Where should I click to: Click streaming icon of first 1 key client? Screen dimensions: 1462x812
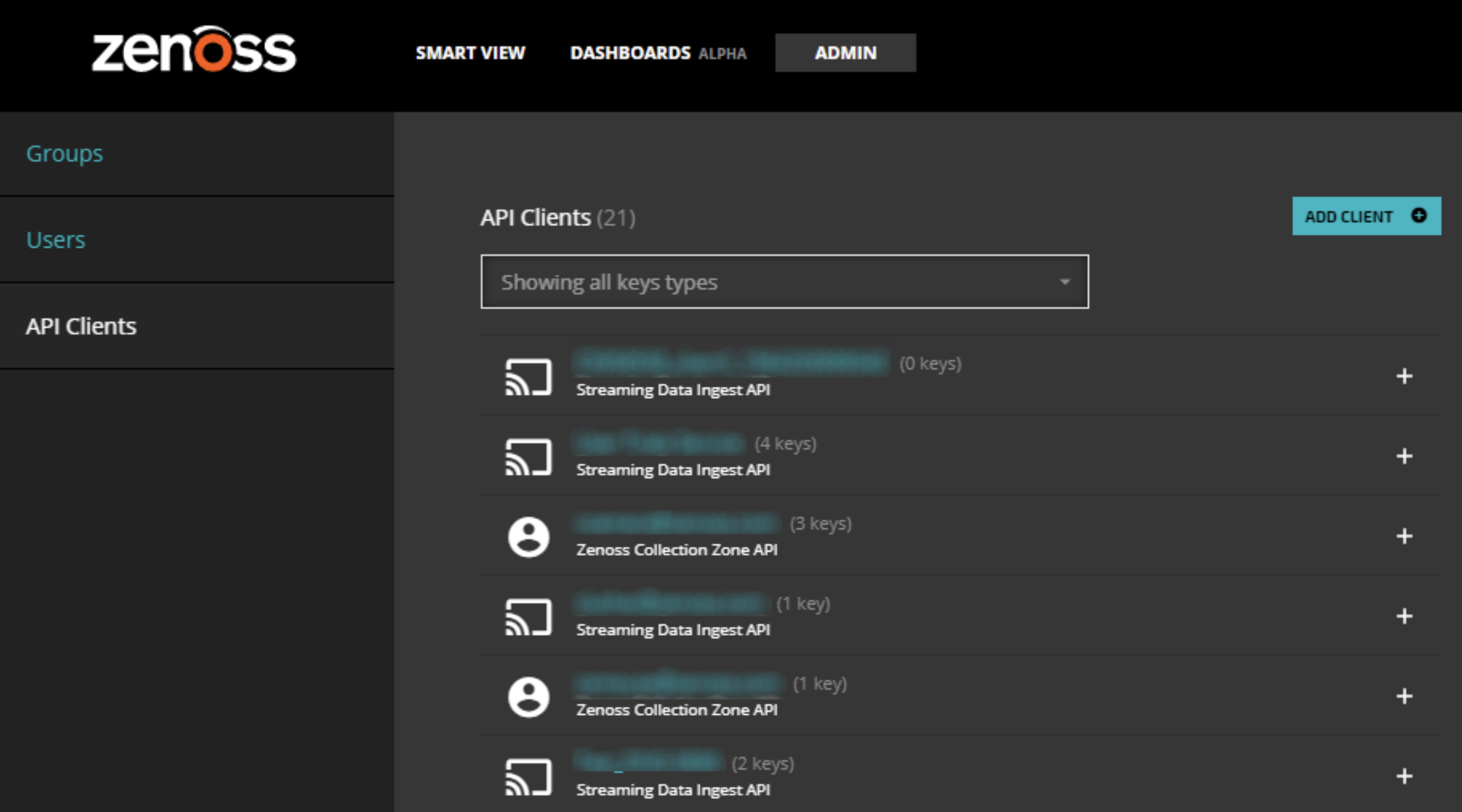[528, 617]
